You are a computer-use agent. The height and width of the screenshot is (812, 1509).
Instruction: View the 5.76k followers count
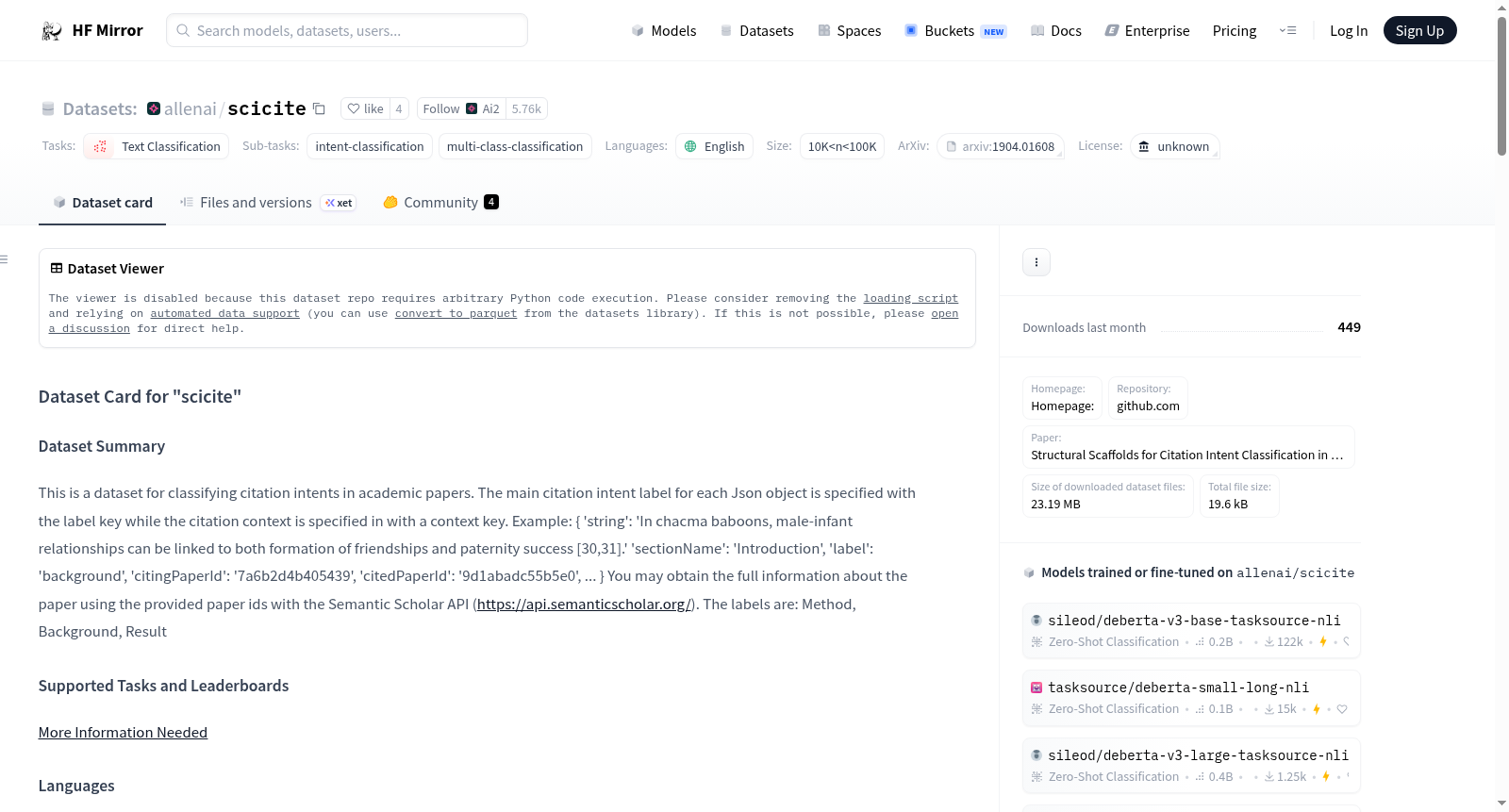(x=526, y=108)
